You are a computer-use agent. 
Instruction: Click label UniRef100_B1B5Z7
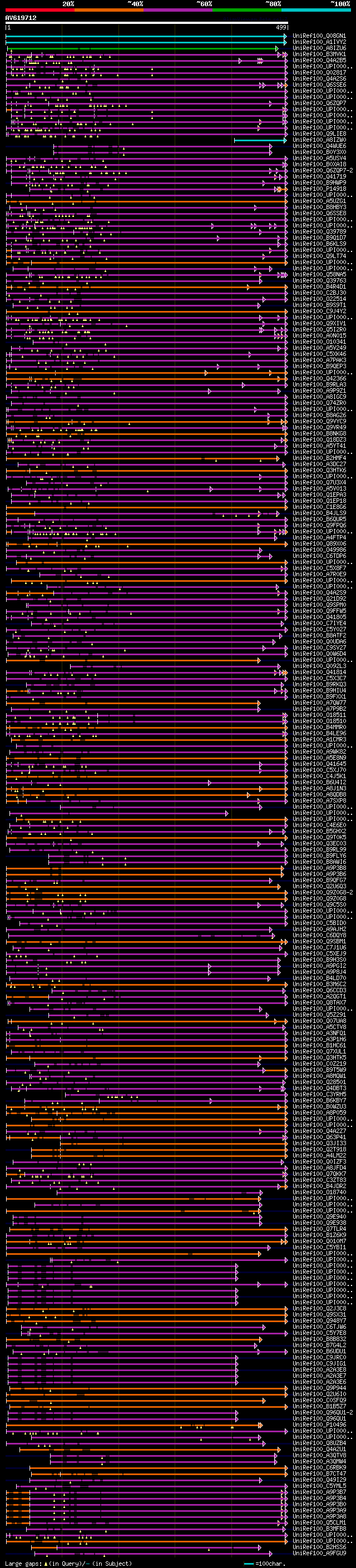coord(319,1406)
